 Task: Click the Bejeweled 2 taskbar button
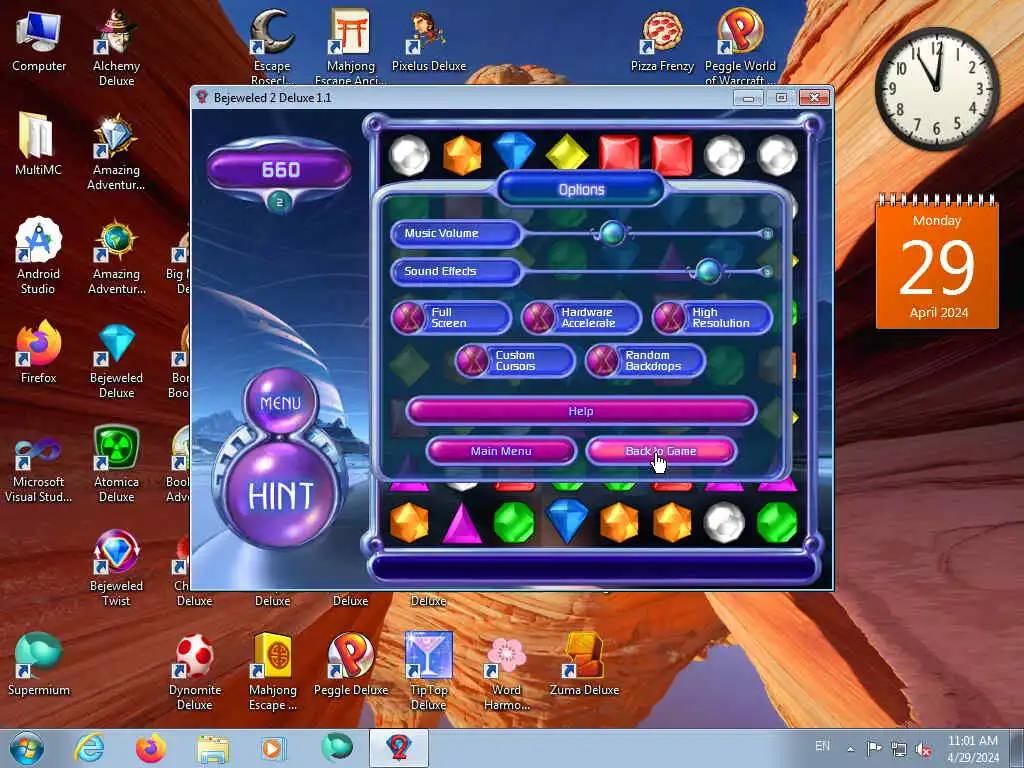(399, 748)
